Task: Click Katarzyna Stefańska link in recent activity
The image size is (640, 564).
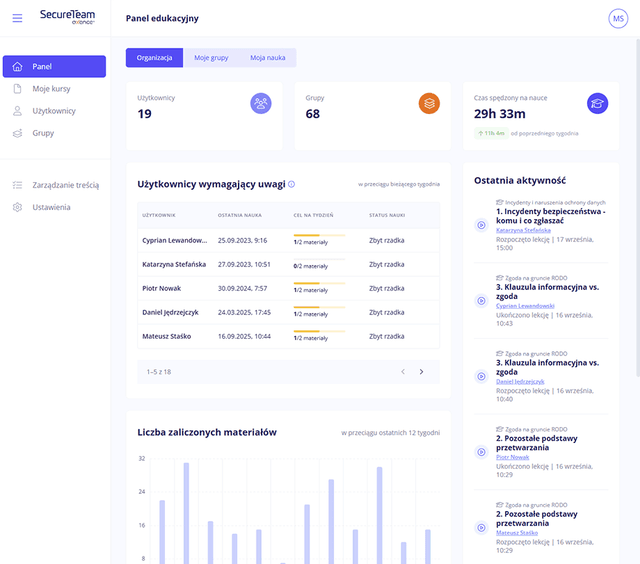Action: tap(523, 230)
